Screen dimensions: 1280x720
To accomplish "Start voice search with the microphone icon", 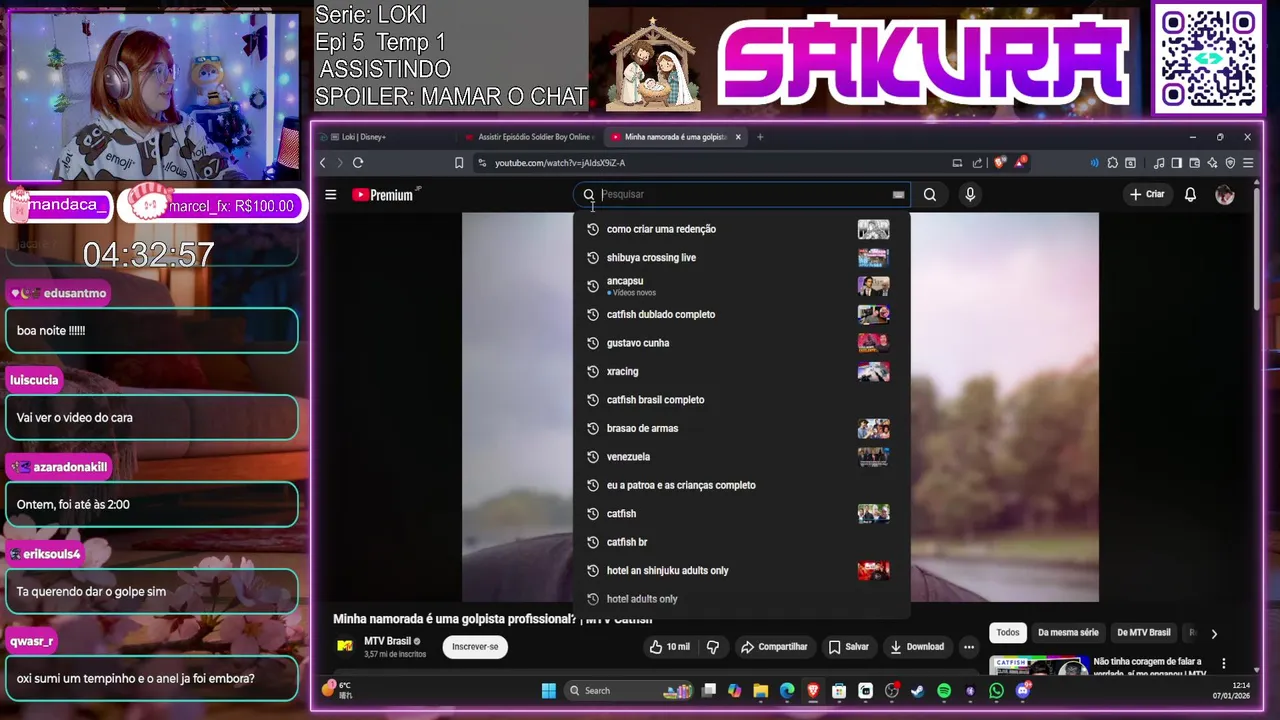I will click(x=970, y=195).
